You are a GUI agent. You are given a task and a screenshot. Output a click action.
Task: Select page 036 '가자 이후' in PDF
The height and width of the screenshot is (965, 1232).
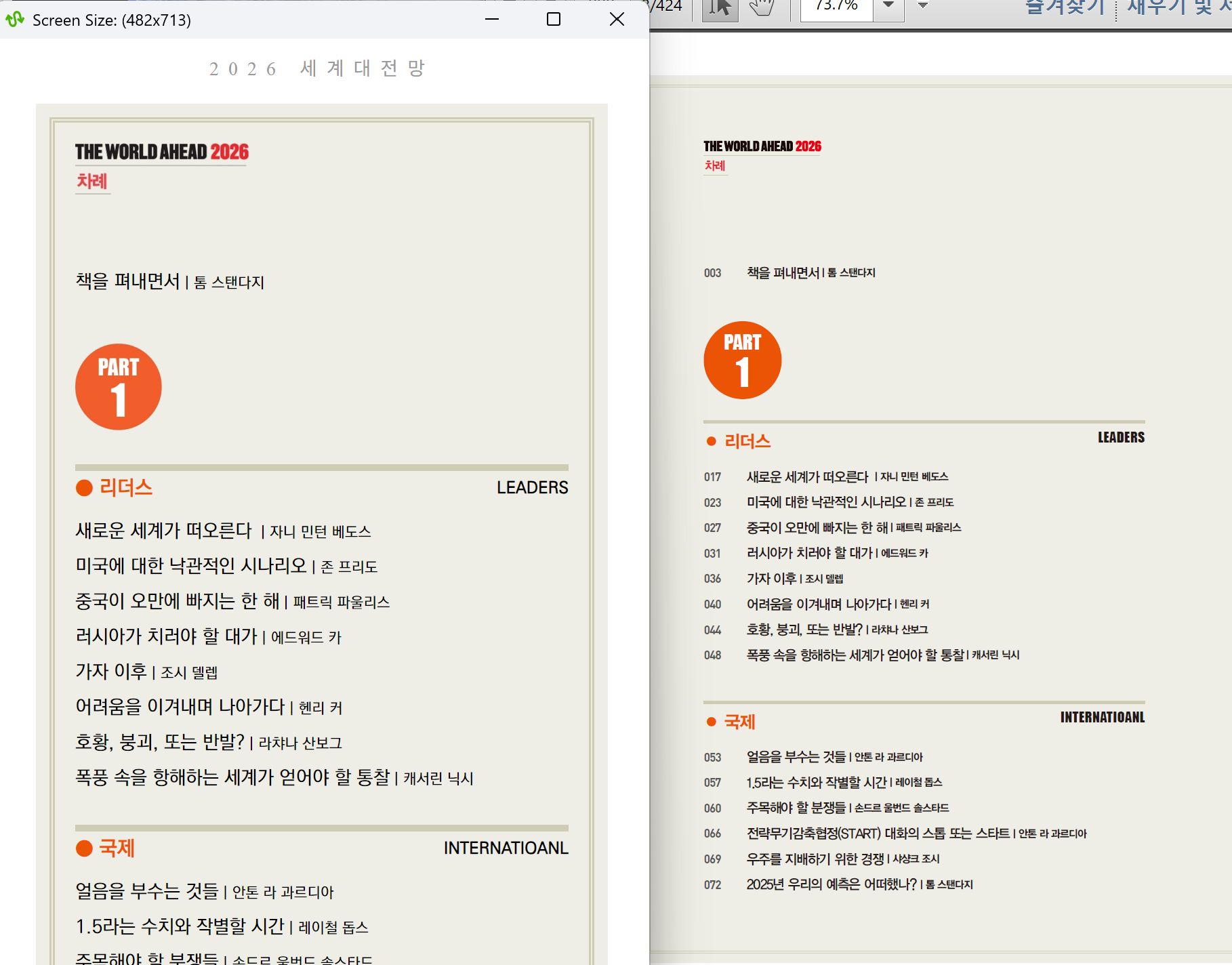point(774,578)
